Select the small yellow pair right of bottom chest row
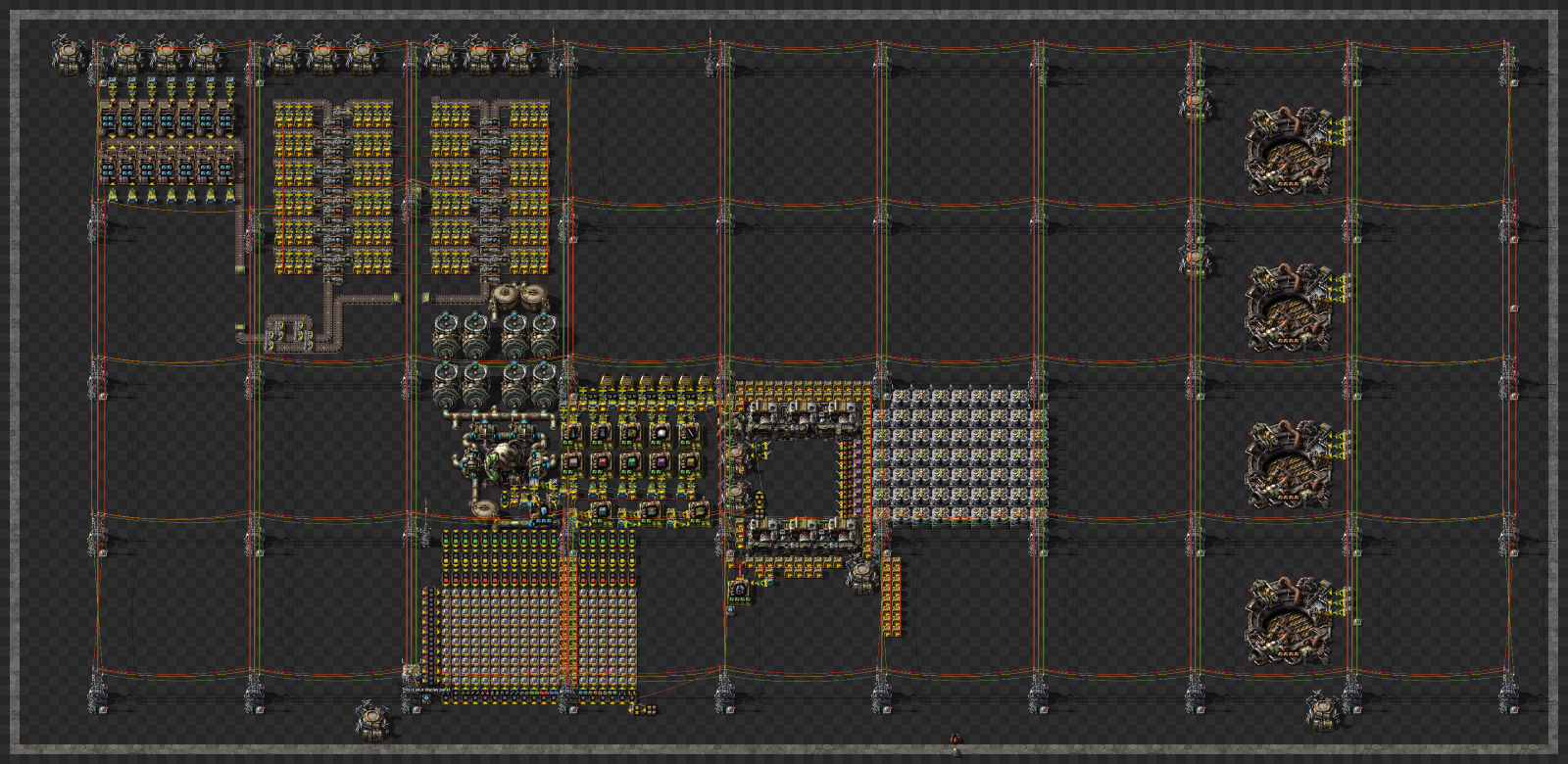Screen dimensions: 1568x764 pyautogui.click(x=644, y=709)
